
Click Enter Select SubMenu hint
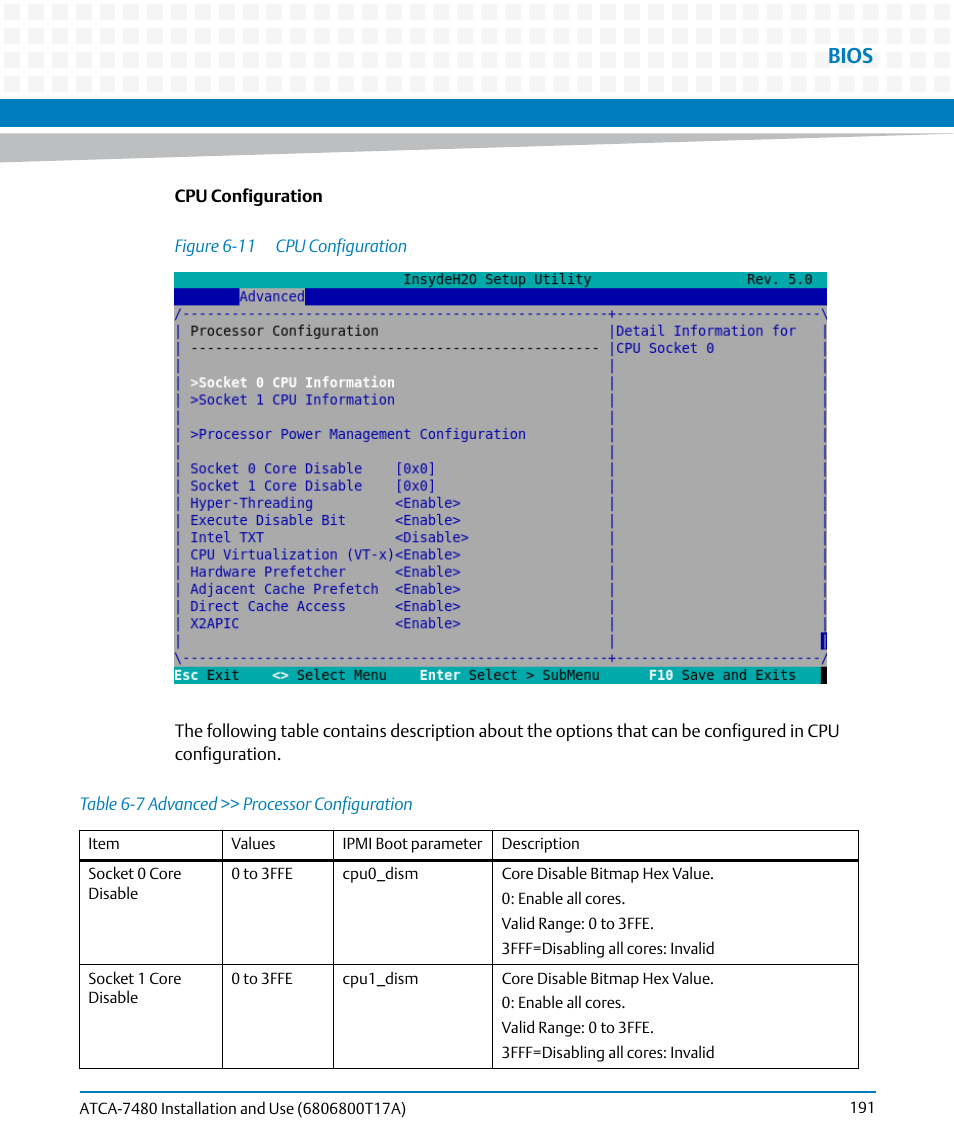tap(509, 675)
